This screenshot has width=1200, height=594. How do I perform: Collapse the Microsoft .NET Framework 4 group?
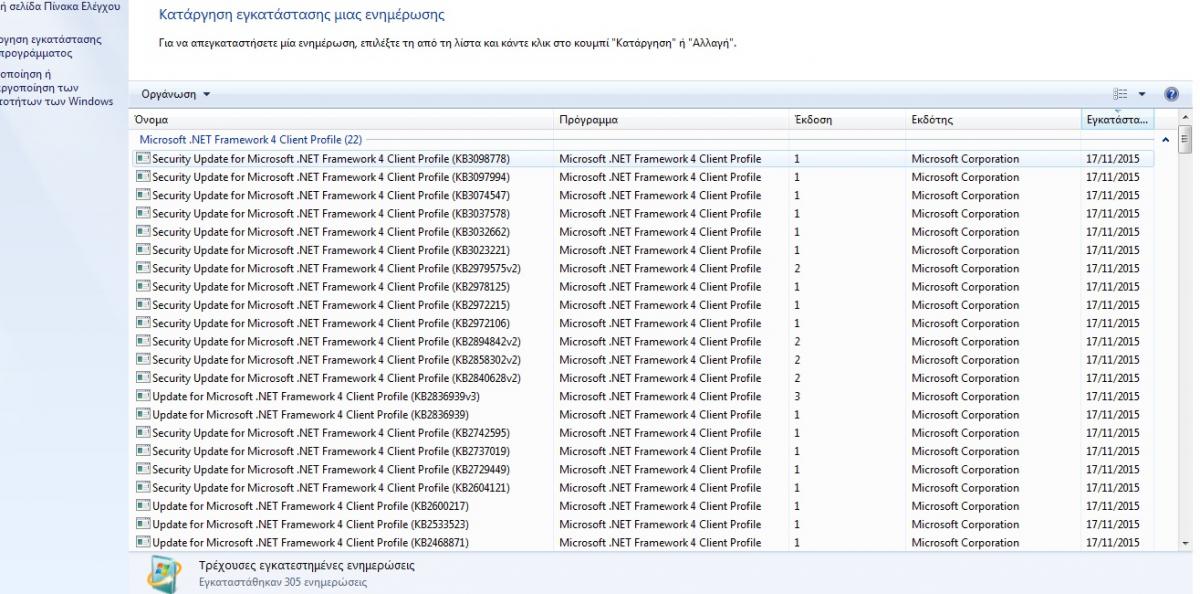tap(1164, 139)
